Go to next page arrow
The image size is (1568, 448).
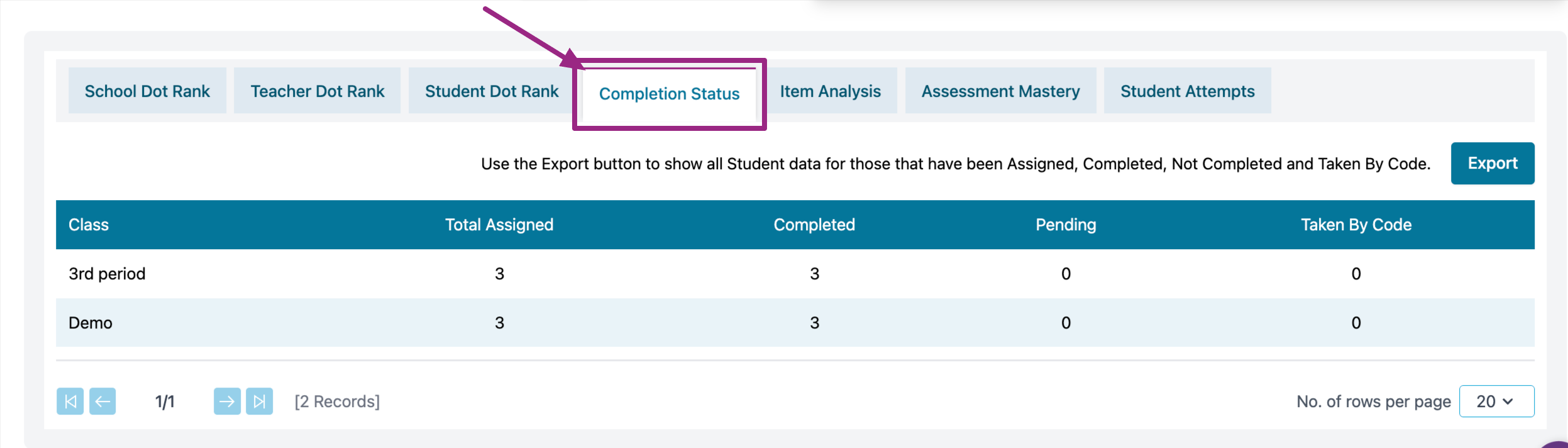click(227, 401)
